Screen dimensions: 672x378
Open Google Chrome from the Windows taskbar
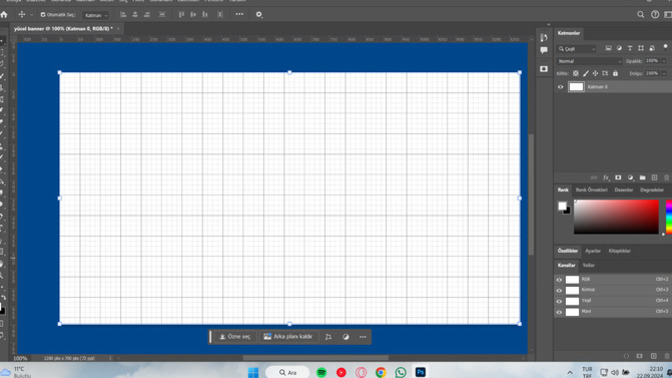381,372
